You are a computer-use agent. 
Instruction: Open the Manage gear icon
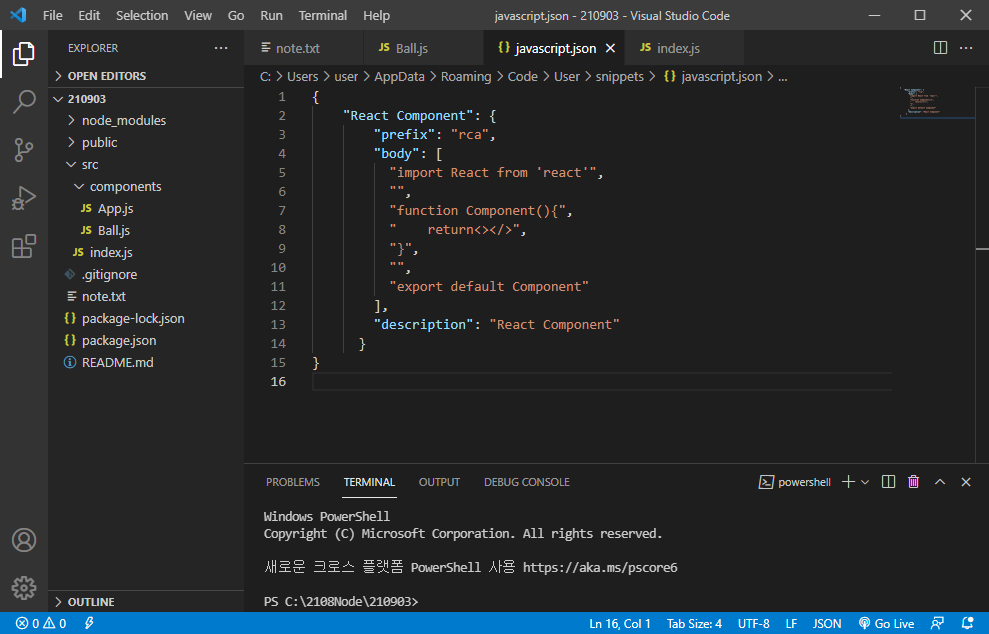(x=23, y=587)
